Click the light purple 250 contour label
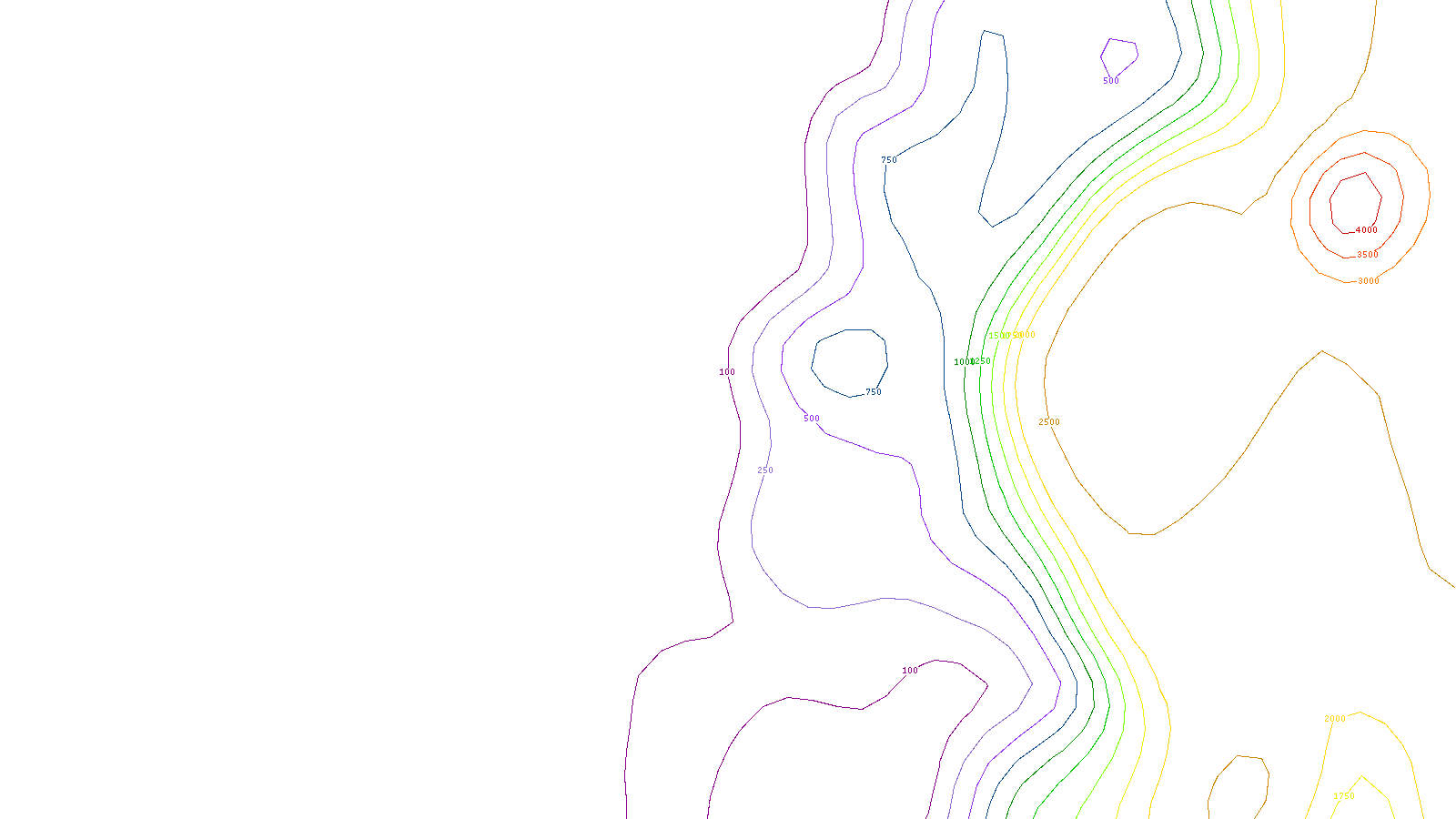 tap(765, 470)
